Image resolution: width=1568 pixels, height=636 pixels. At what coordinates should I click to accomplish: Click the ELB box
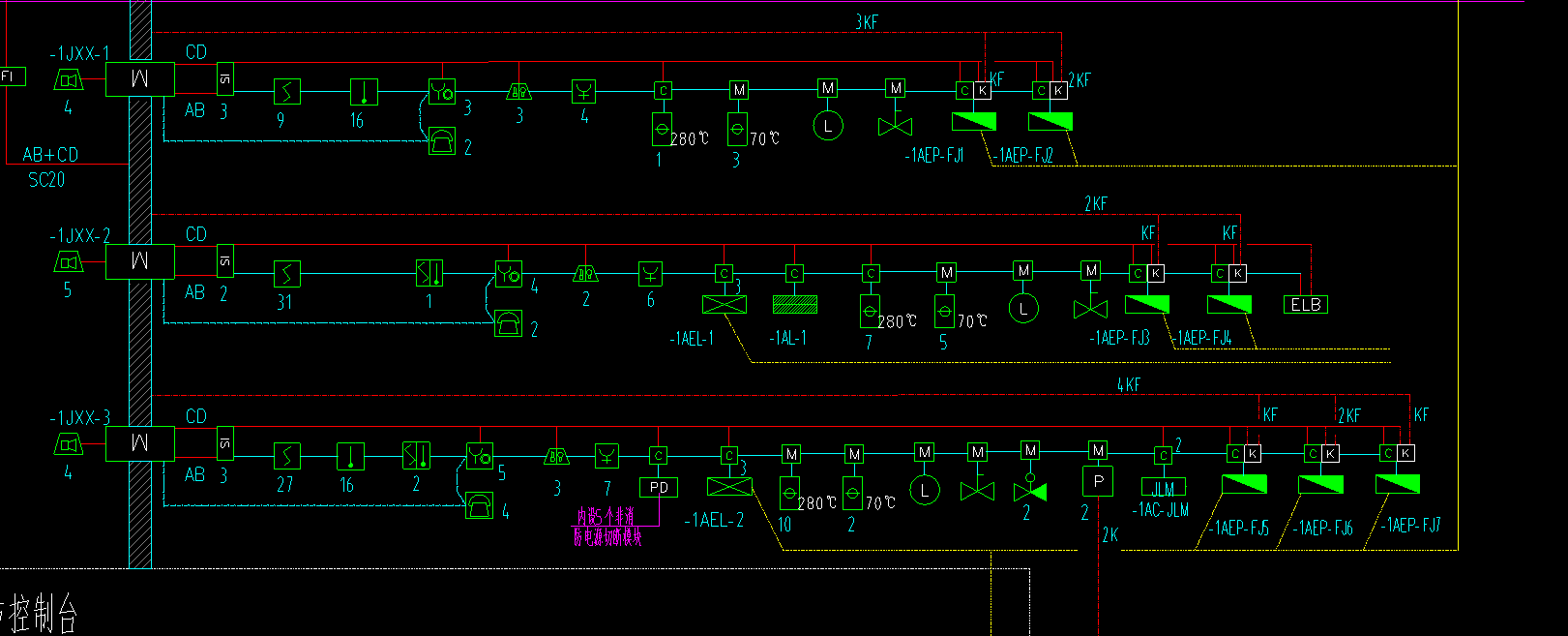click(x=1306, y=305)
